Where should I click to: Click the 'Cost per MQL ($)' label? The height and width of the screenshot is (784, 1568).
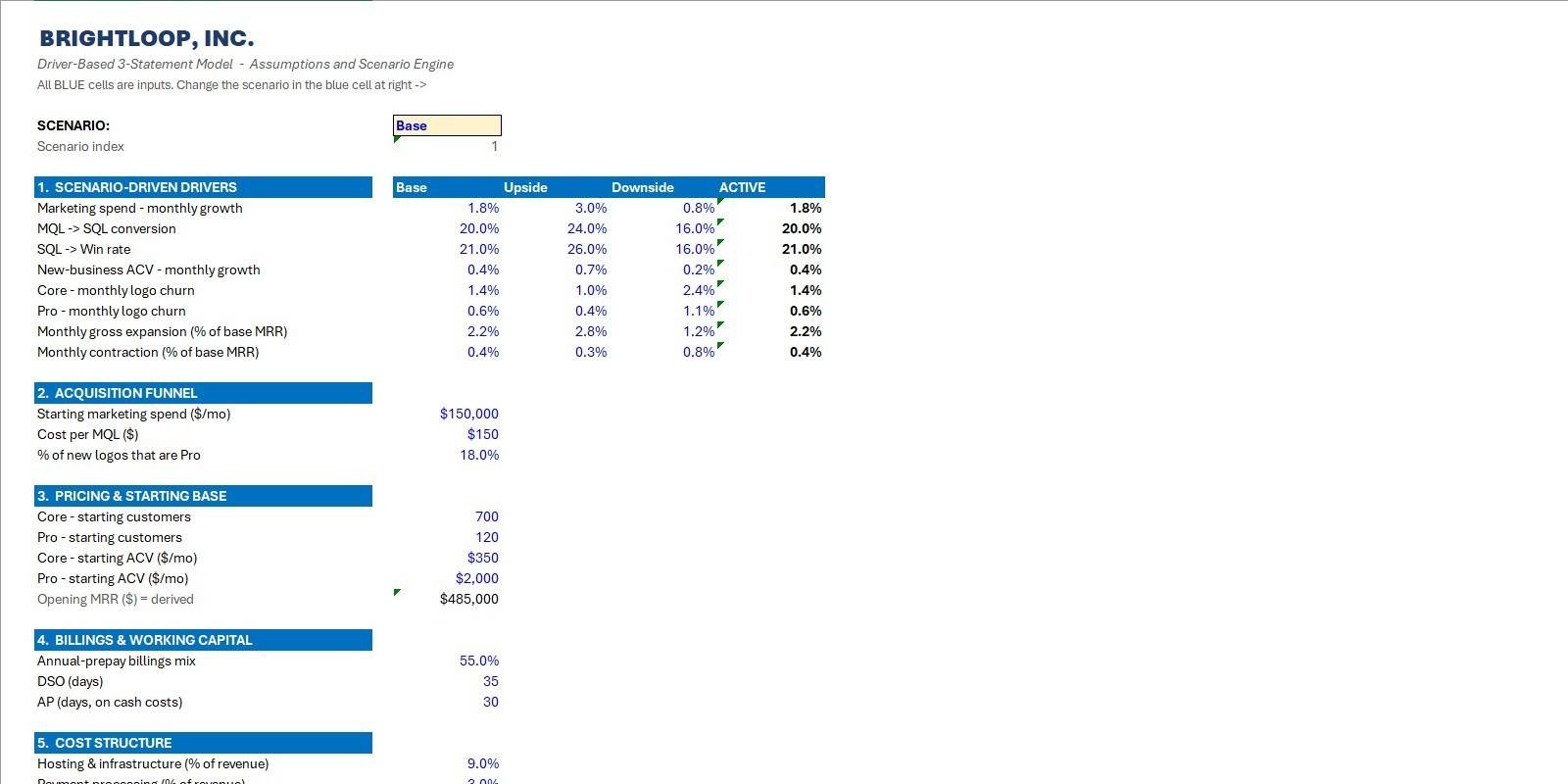87,434
